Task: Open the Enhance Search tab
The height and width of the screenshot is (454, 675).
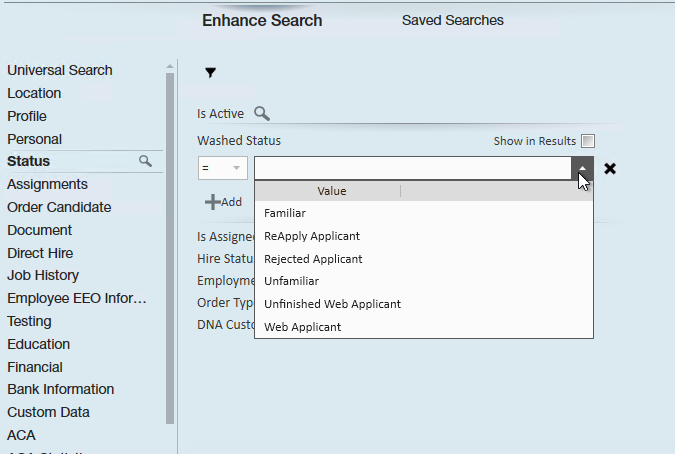Action: point(262,20)
